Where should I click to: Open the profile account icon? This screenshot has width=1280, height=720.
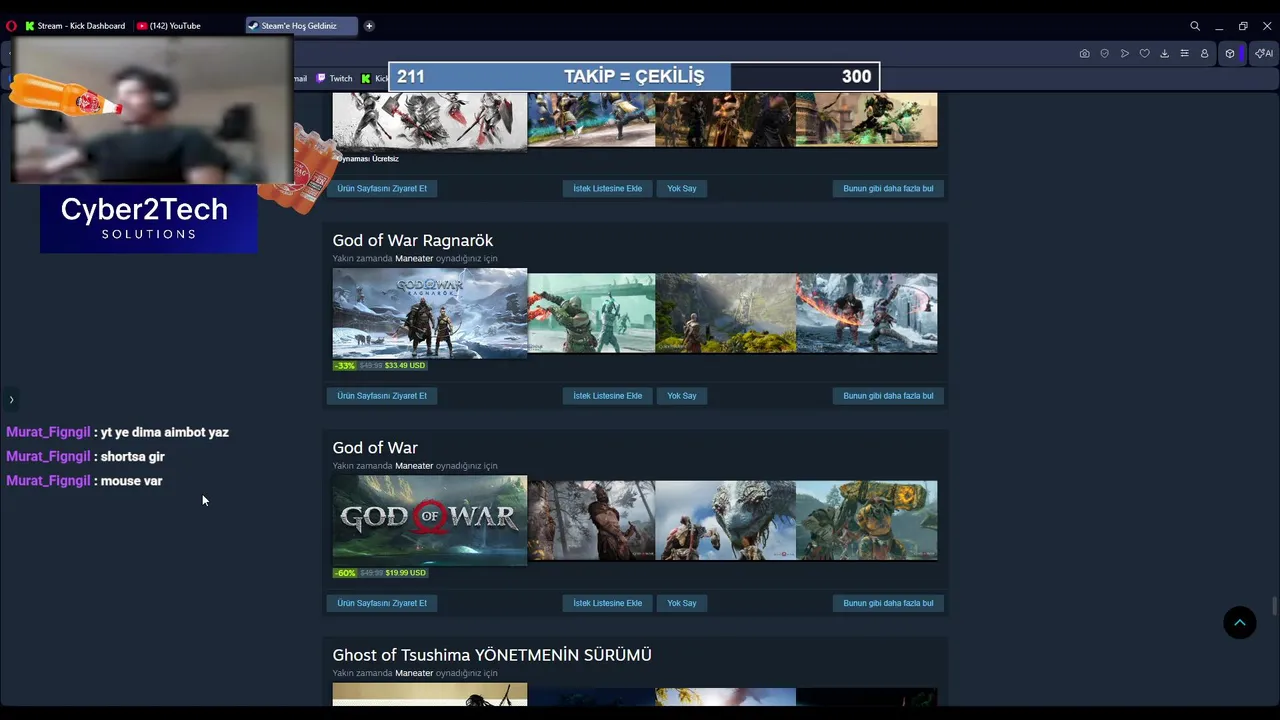pyautogui.click(x=1204, y=53)
